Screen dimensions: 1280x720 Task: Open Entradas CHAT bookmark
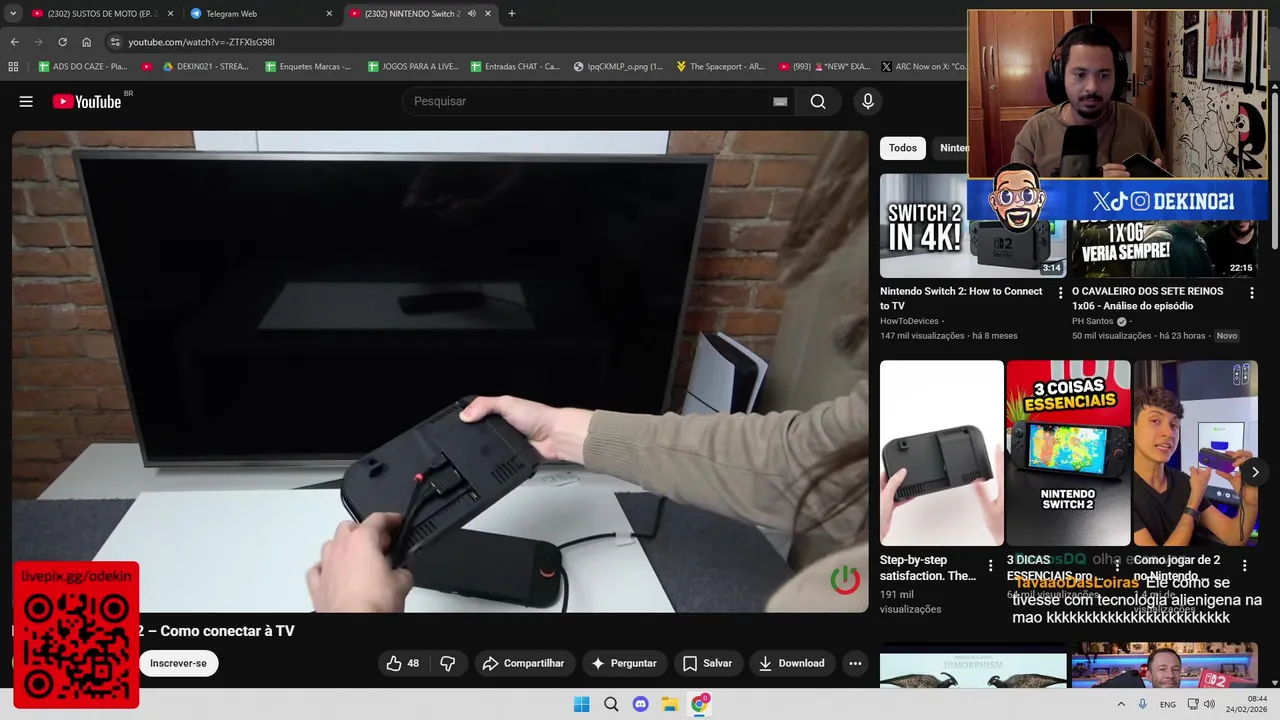(x=515, y=67)
